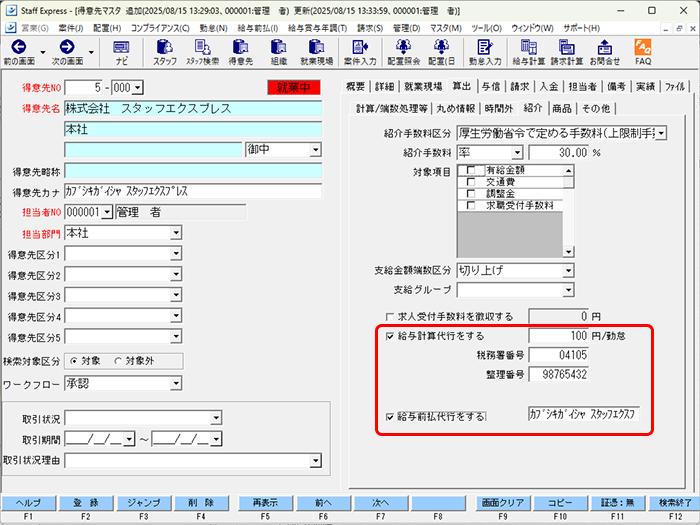Open the 案件入力 toolbar icon
Image resolution: width=700 pixels, height=525 pixels.
[x=360, y=47]
